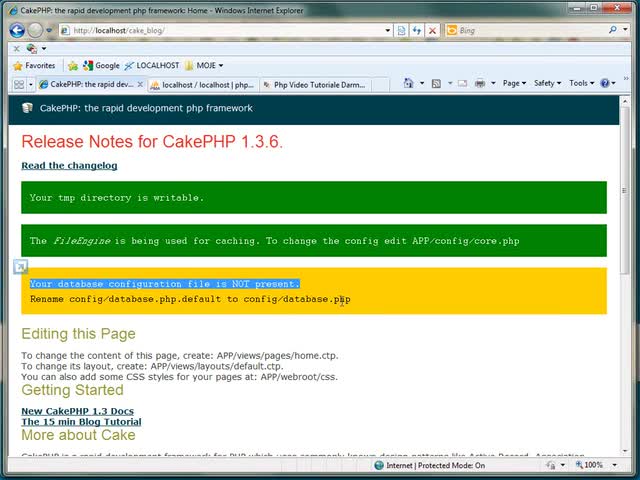This screenshot has height=480, width=640.
Task: Click 'Your tmp directory is writable.' message
Action: [x=117, y=198]
